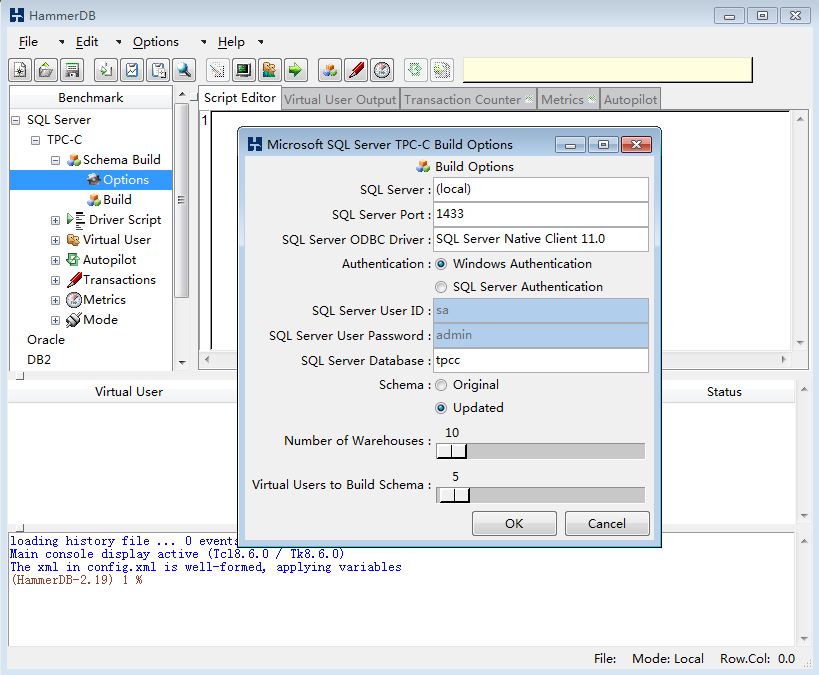Image resolution: width=819 pixels, height=675 pixels.
Task: Click the SQL Server ODBC Driver field
Action: (x=541, y=239)
